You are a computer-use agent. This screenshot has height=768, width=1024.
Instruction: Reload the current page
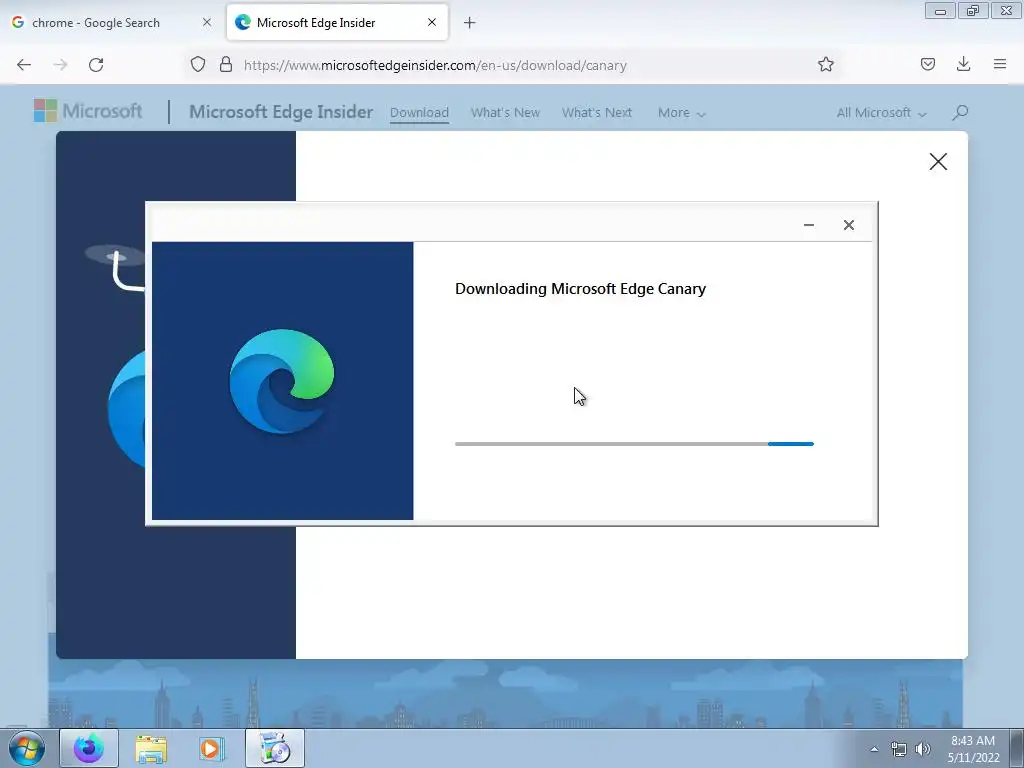coord(96,65)
